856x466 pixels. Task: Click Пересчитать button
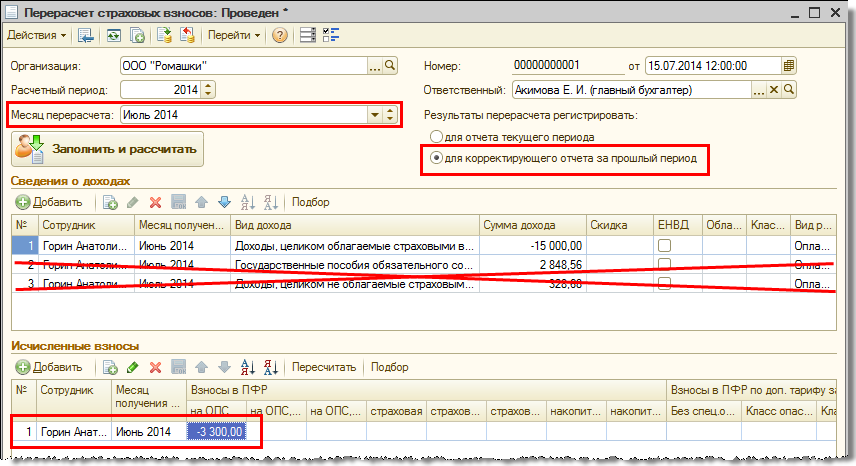click(x=324, y=367)
